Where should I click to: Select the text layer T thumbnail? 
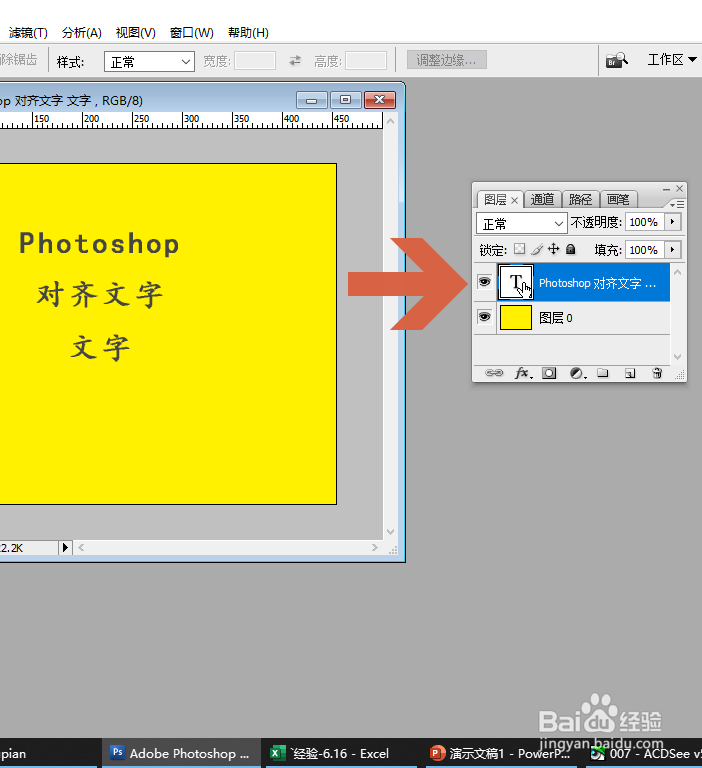(516, 282)
